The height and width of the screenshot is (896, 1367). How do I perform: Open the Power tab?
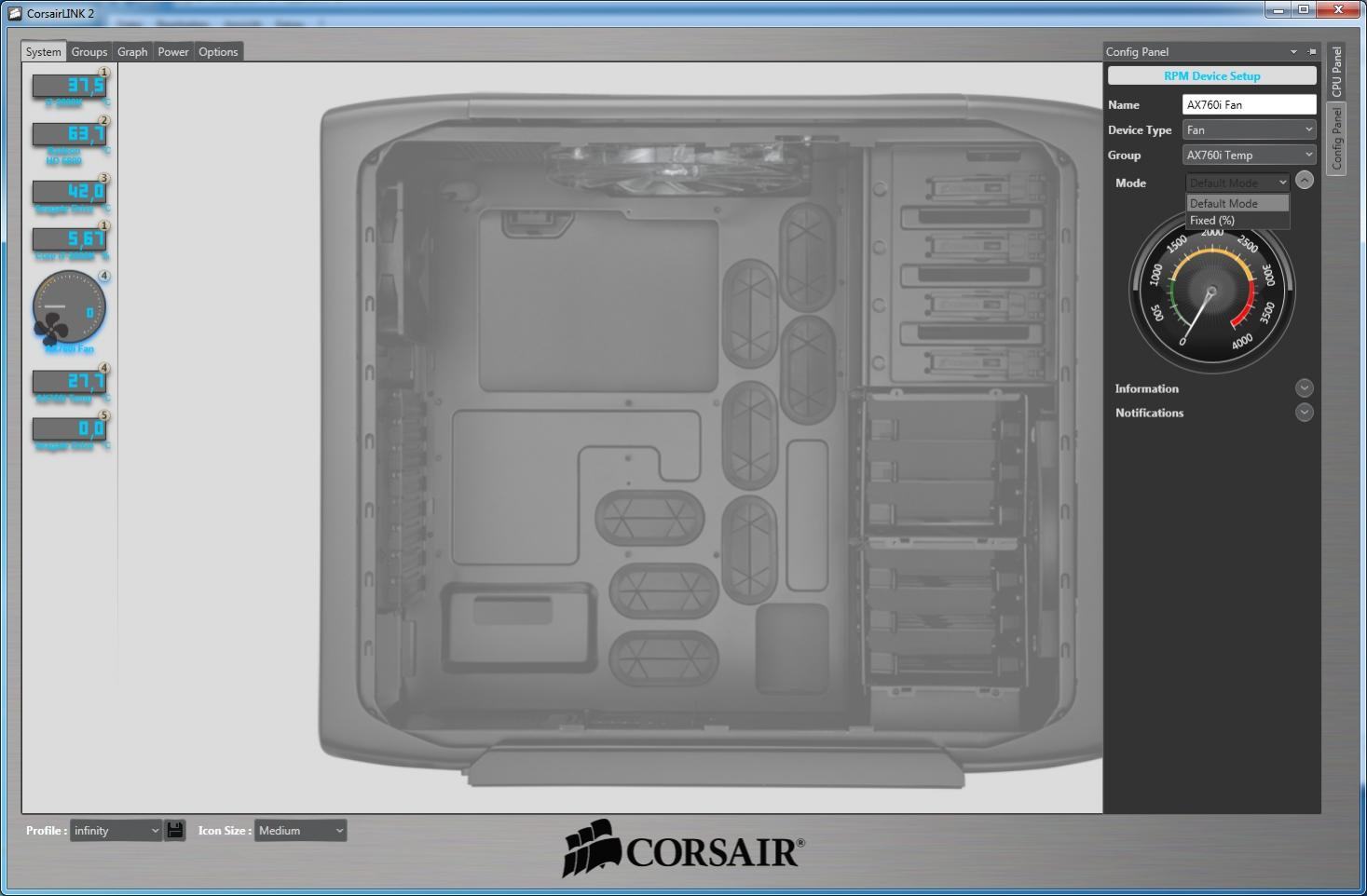click(x=173, y=52)
